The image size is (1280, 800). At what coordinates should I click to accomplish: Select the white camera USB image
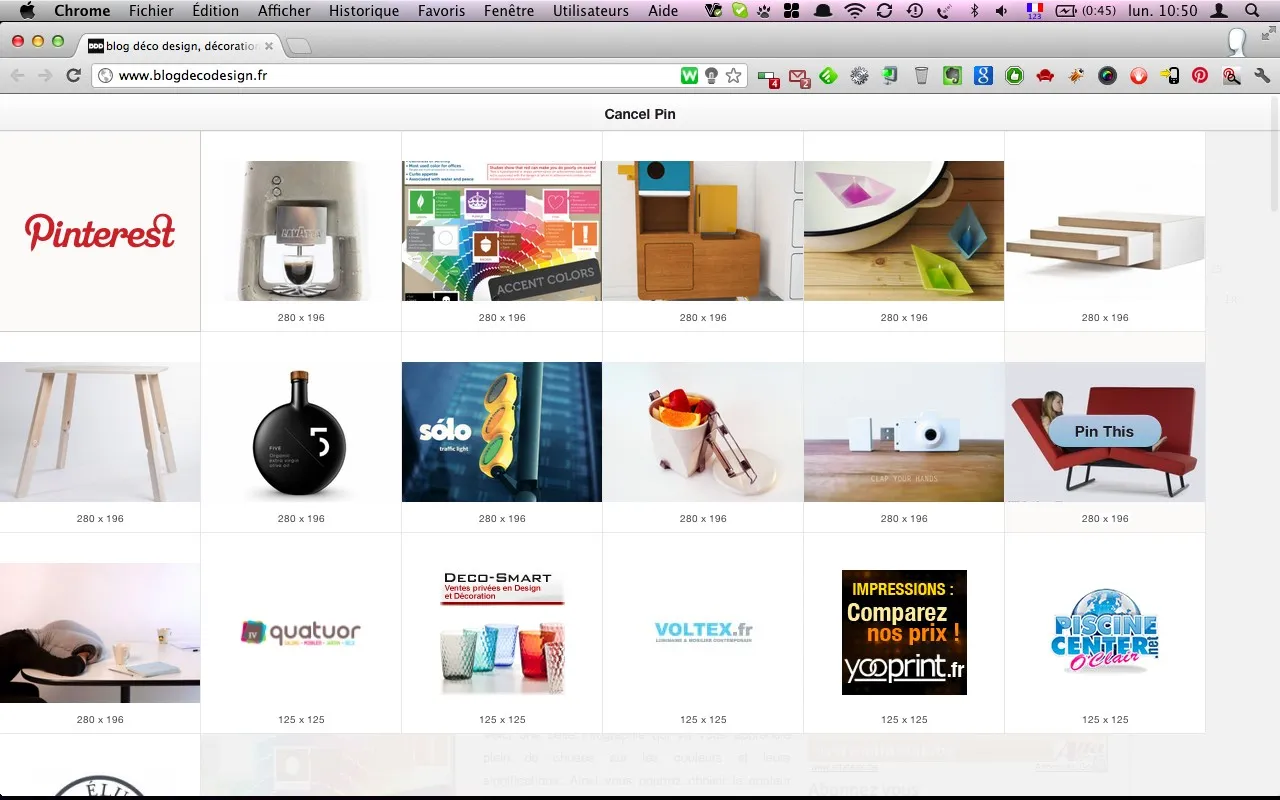(x=904, y=432)
